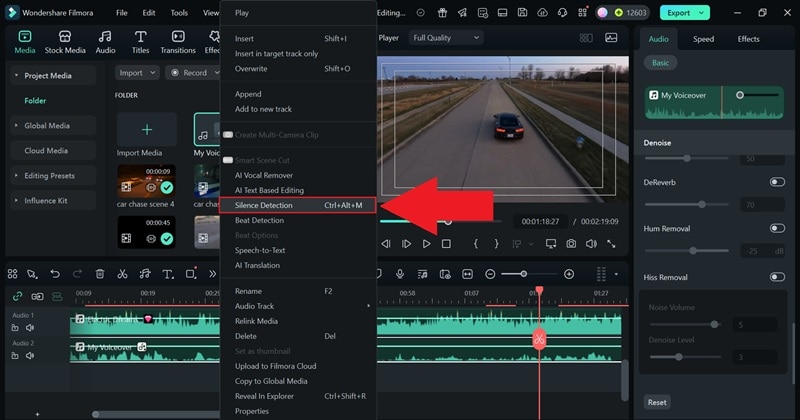
Task: Click the microphone voiceover record icon
Action: 401,274
